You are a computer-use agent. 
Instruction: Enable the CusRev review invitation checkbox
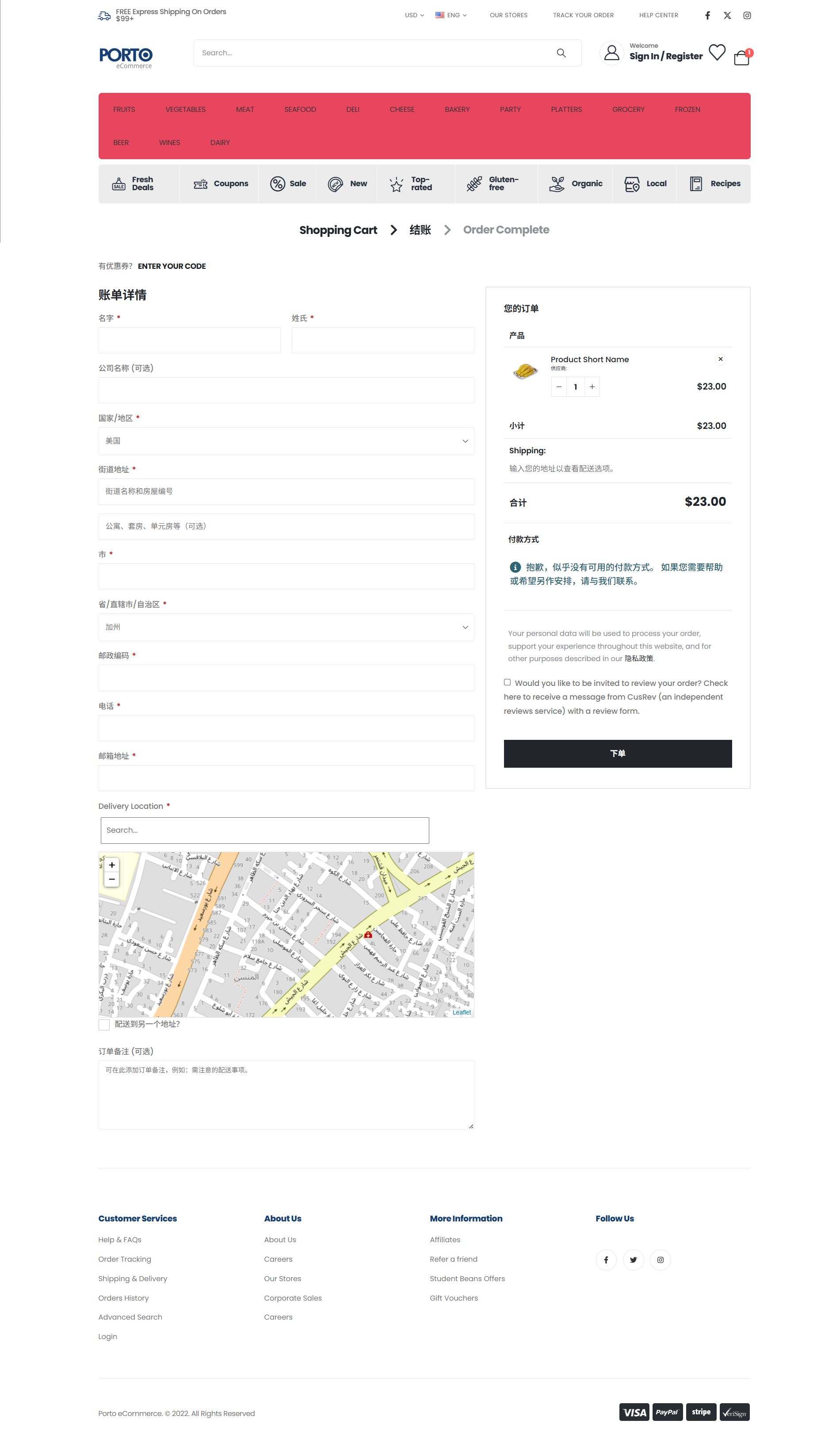507,682
